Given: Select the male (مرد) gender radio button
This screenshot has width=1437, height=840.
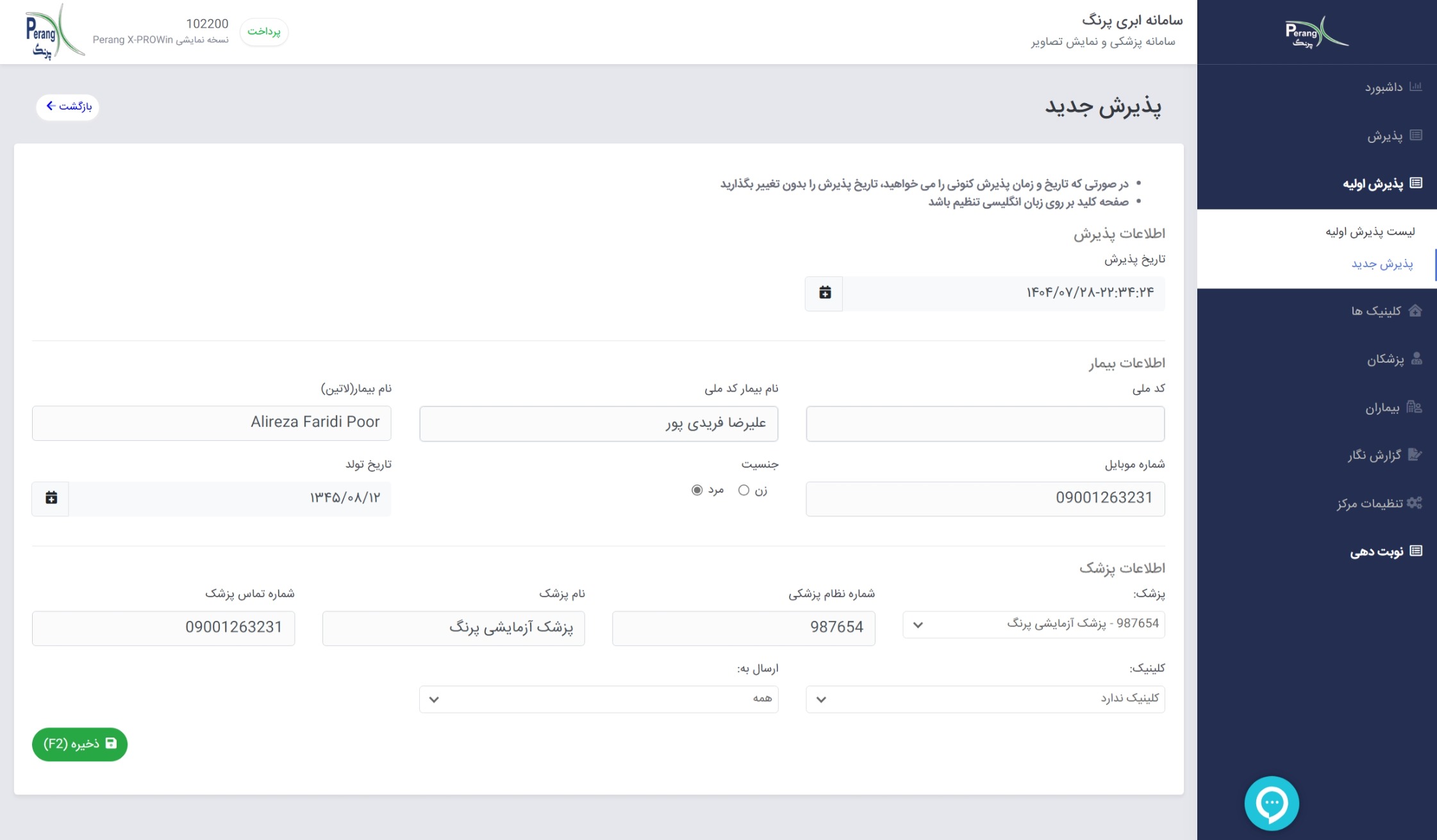Looking at the screenshot, I should 697,490.
